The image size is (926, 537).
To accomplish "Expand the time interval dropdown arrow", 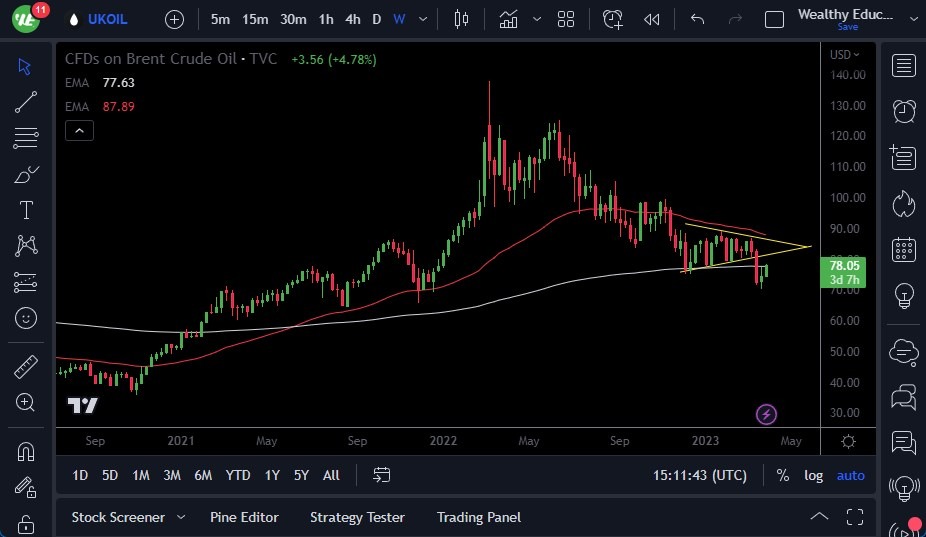I will pos(425,19).
